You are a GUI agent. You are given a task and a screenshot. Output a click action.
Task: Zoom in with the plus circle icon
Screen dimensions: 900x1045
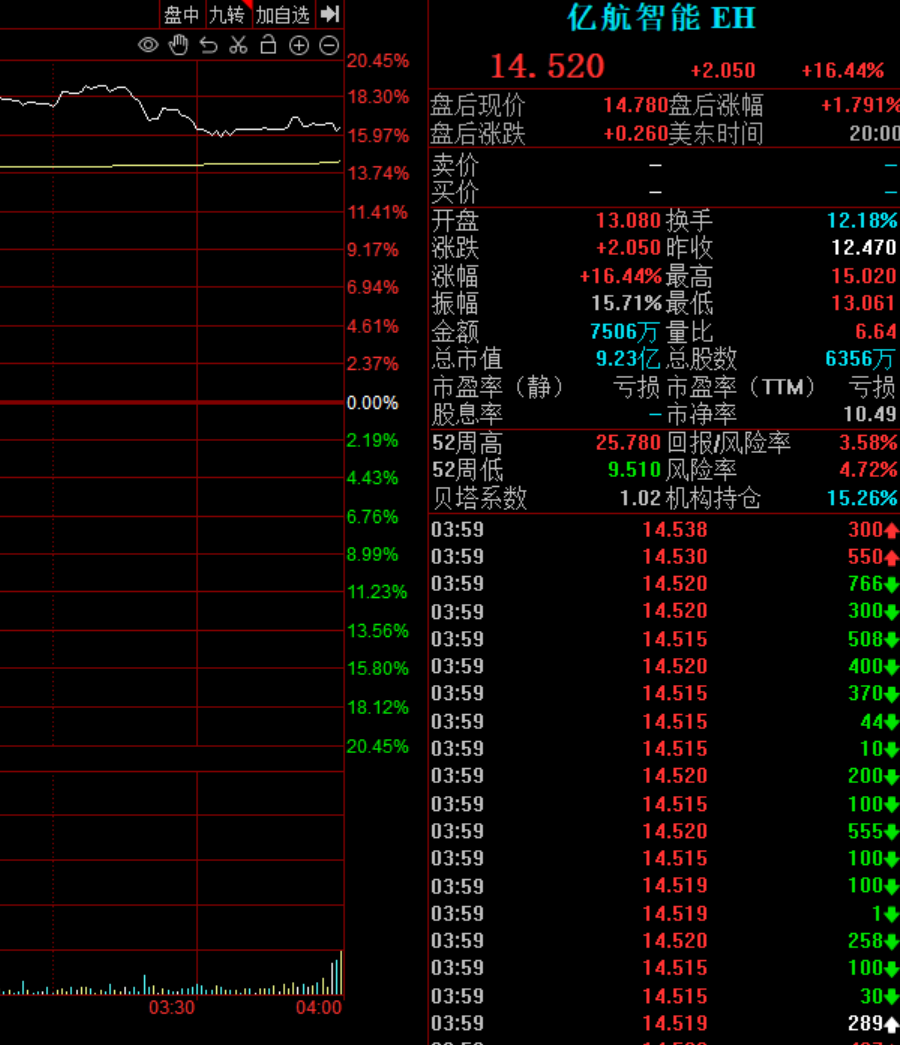point(299,45)
